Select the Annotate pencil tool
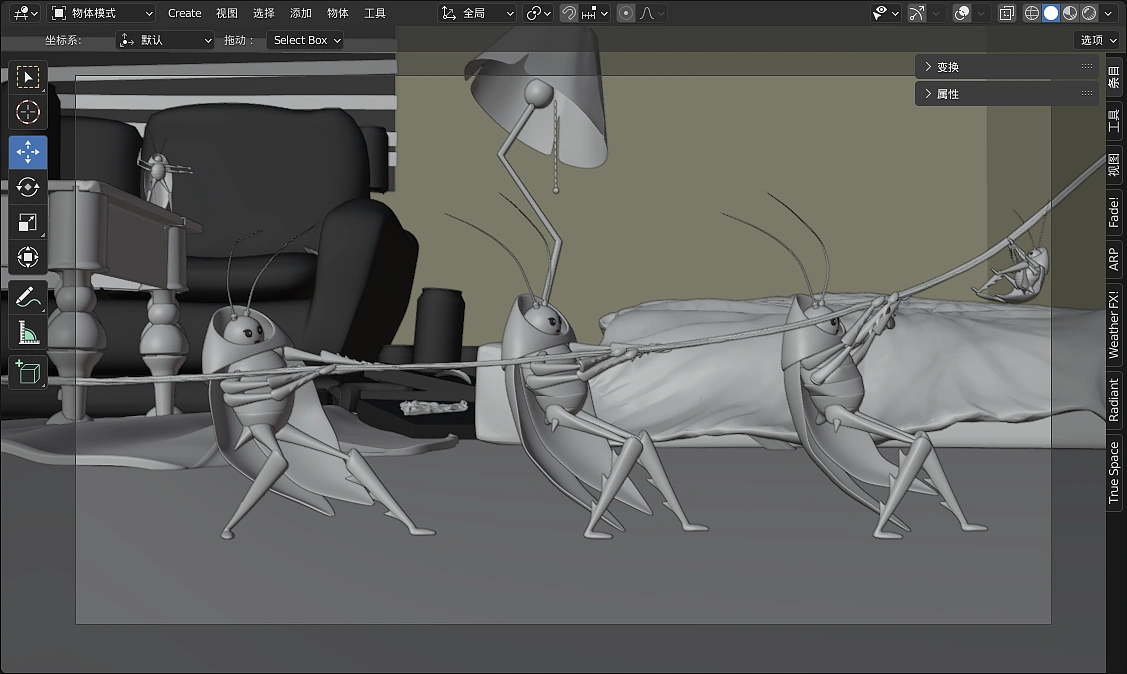1127x674 pixels. [28, 297]
